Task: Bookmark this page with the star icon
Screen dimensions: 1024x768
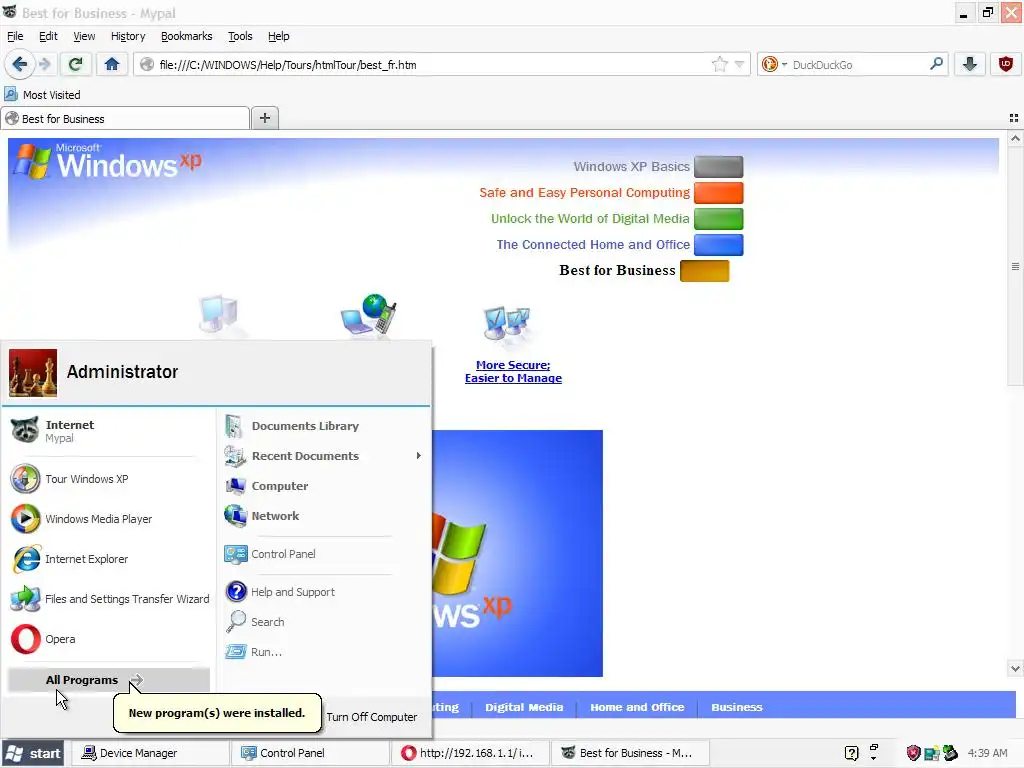Action: 719,64
